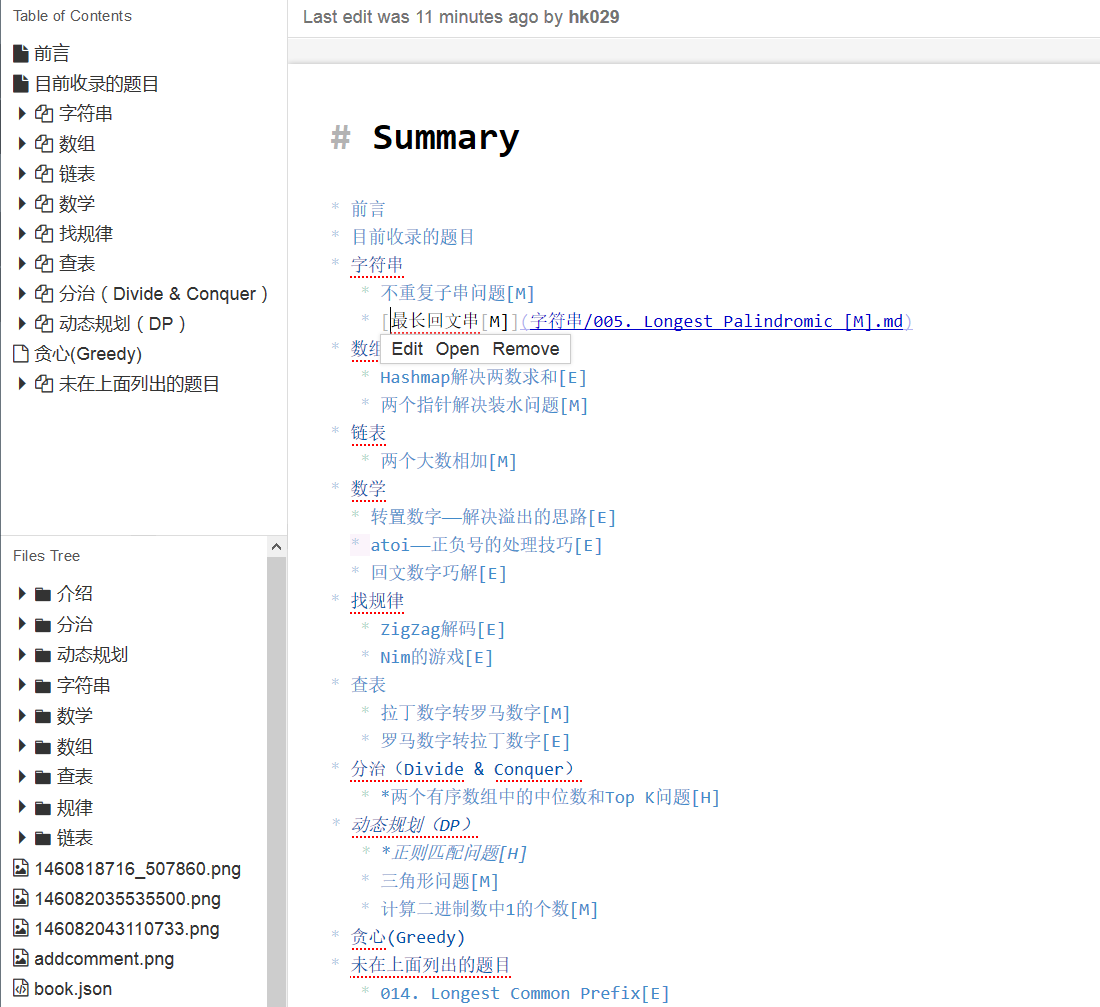The width and height of the screenshot is (1100, 1007).
Task: Click the chapter icon next to 动态规划 ( DP )
Action: click(x=43, y=324)
